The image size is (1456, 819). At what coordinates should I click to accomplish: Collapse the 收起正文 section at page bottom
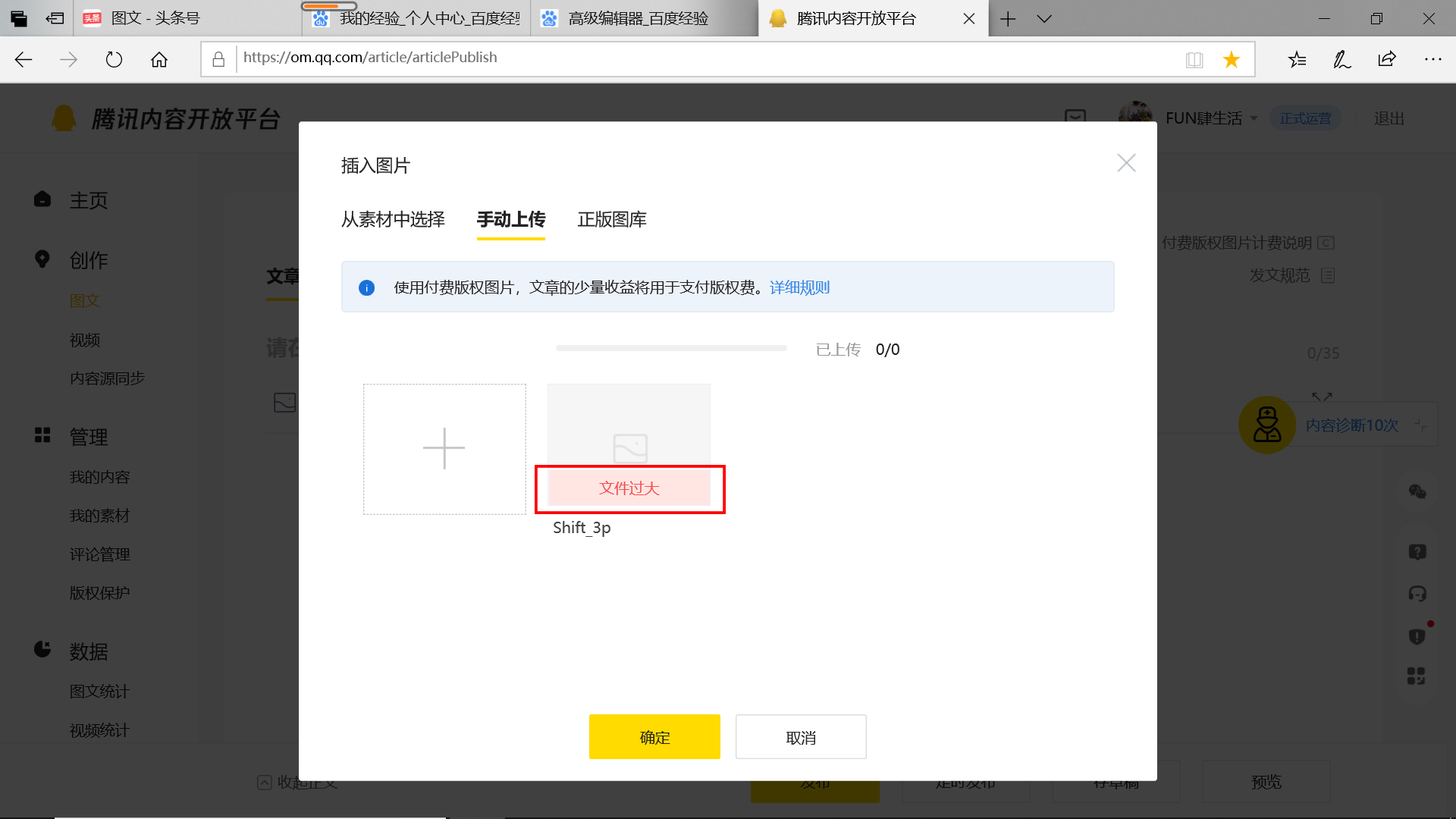(298, 782)
